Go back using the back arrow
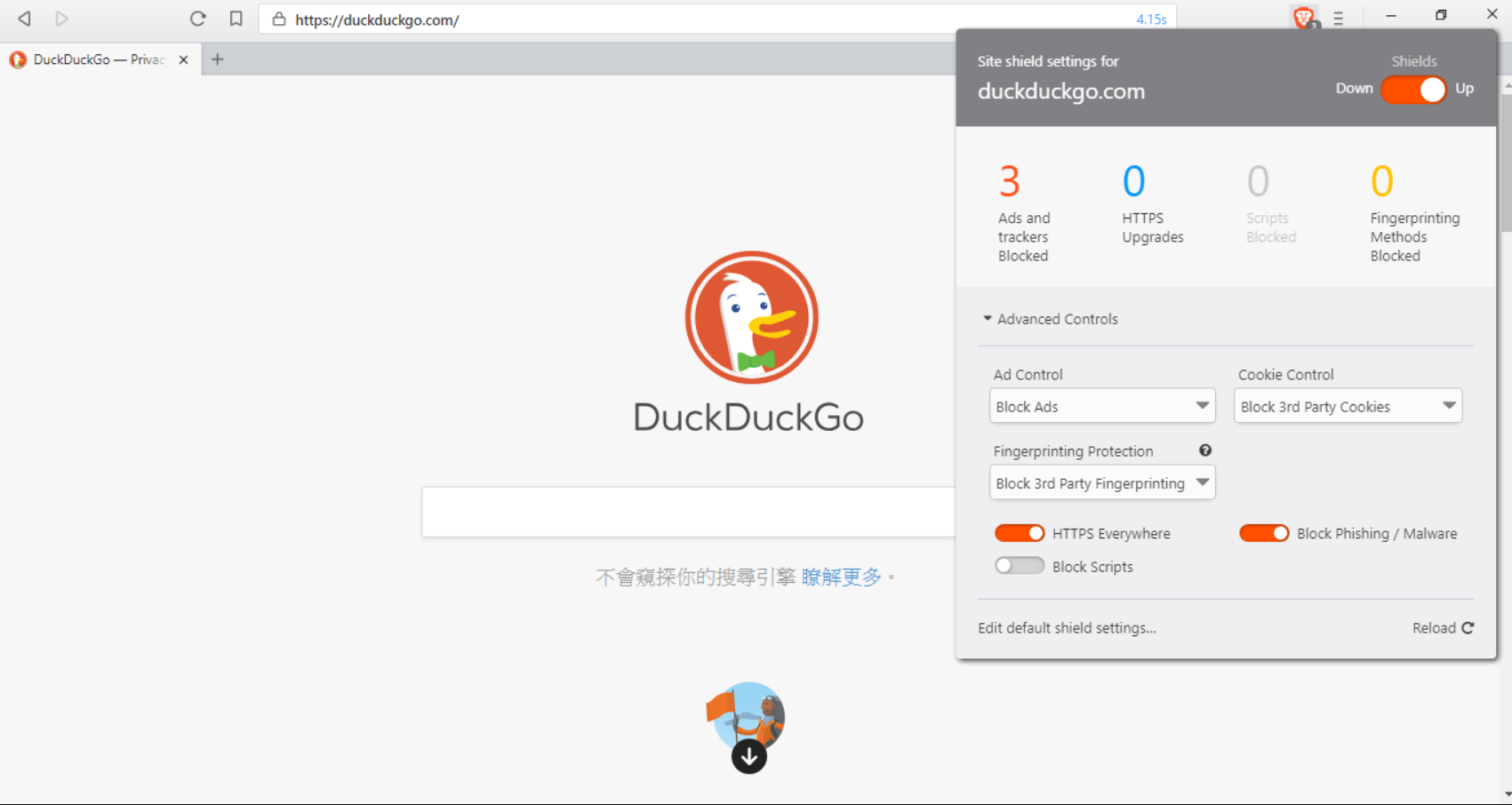This screenshot has width=1512, height=805. (25, 19)
